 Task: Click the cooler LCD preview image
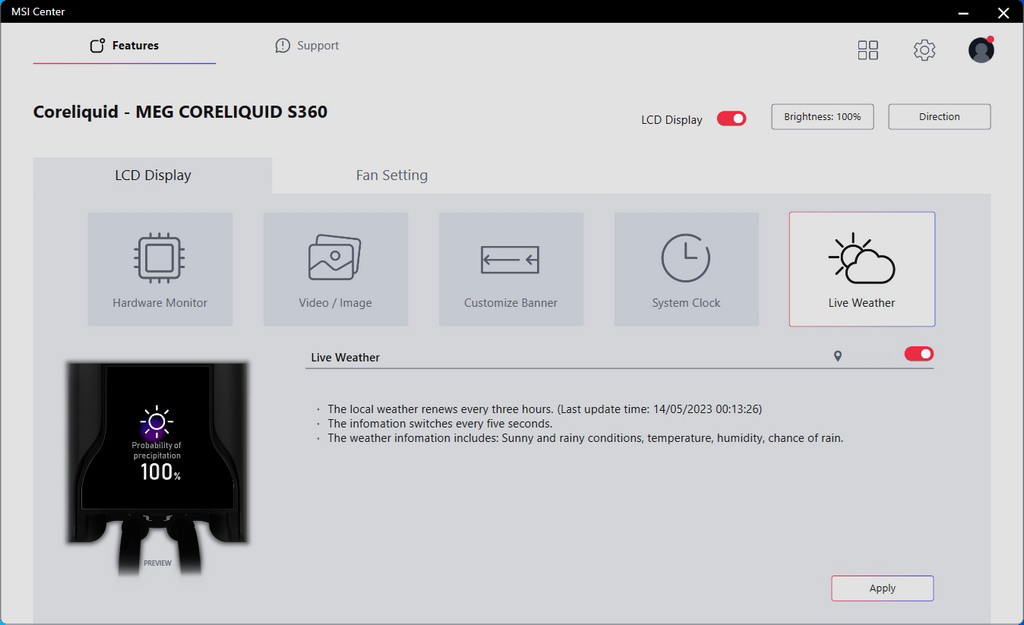[157, 467]
